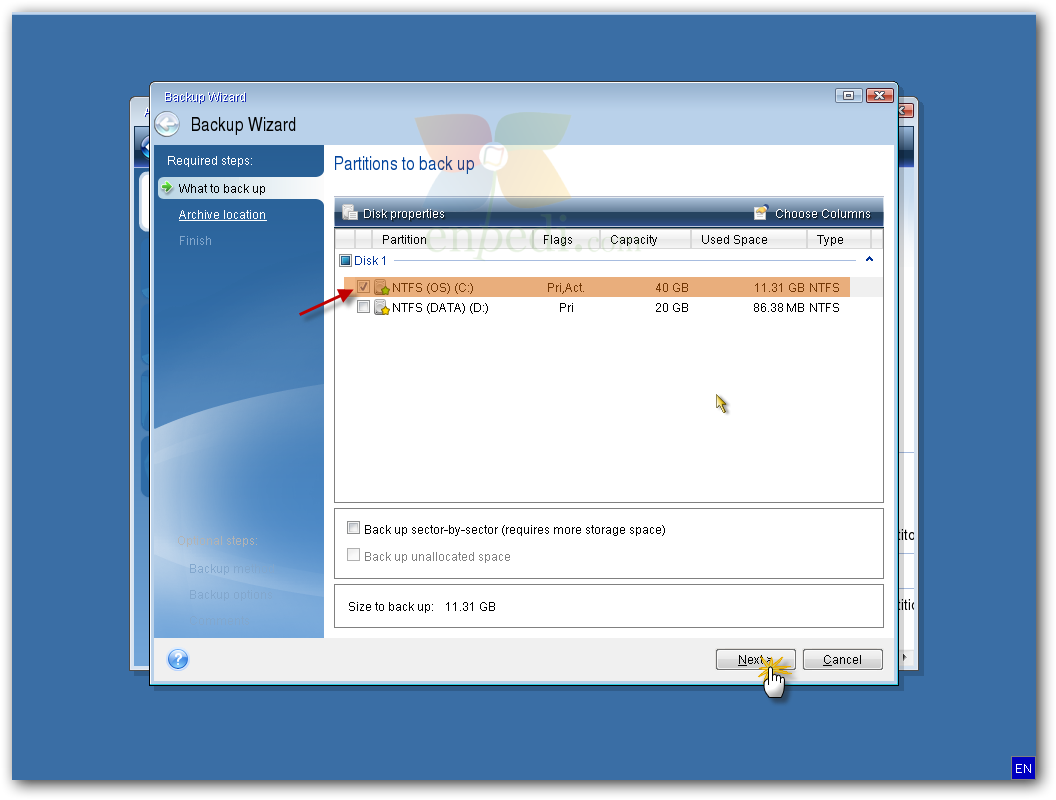1056x800 pixels.
Task: Open the blue Help question mark icon
Action: pyautogui.click(x=178, y=659)
